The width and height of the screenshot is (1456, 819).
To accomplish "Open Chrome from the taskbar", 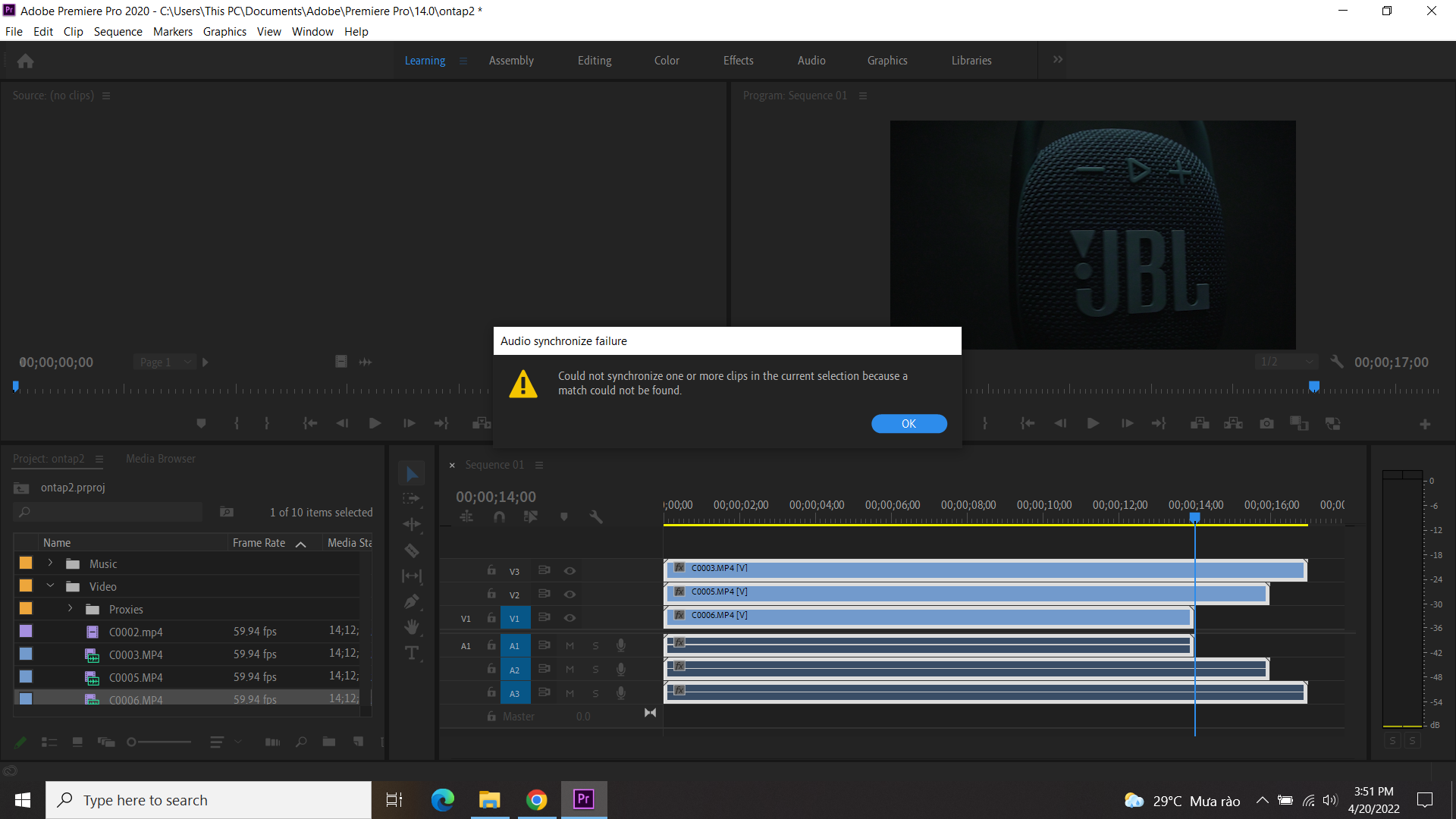I will (536, 800).
